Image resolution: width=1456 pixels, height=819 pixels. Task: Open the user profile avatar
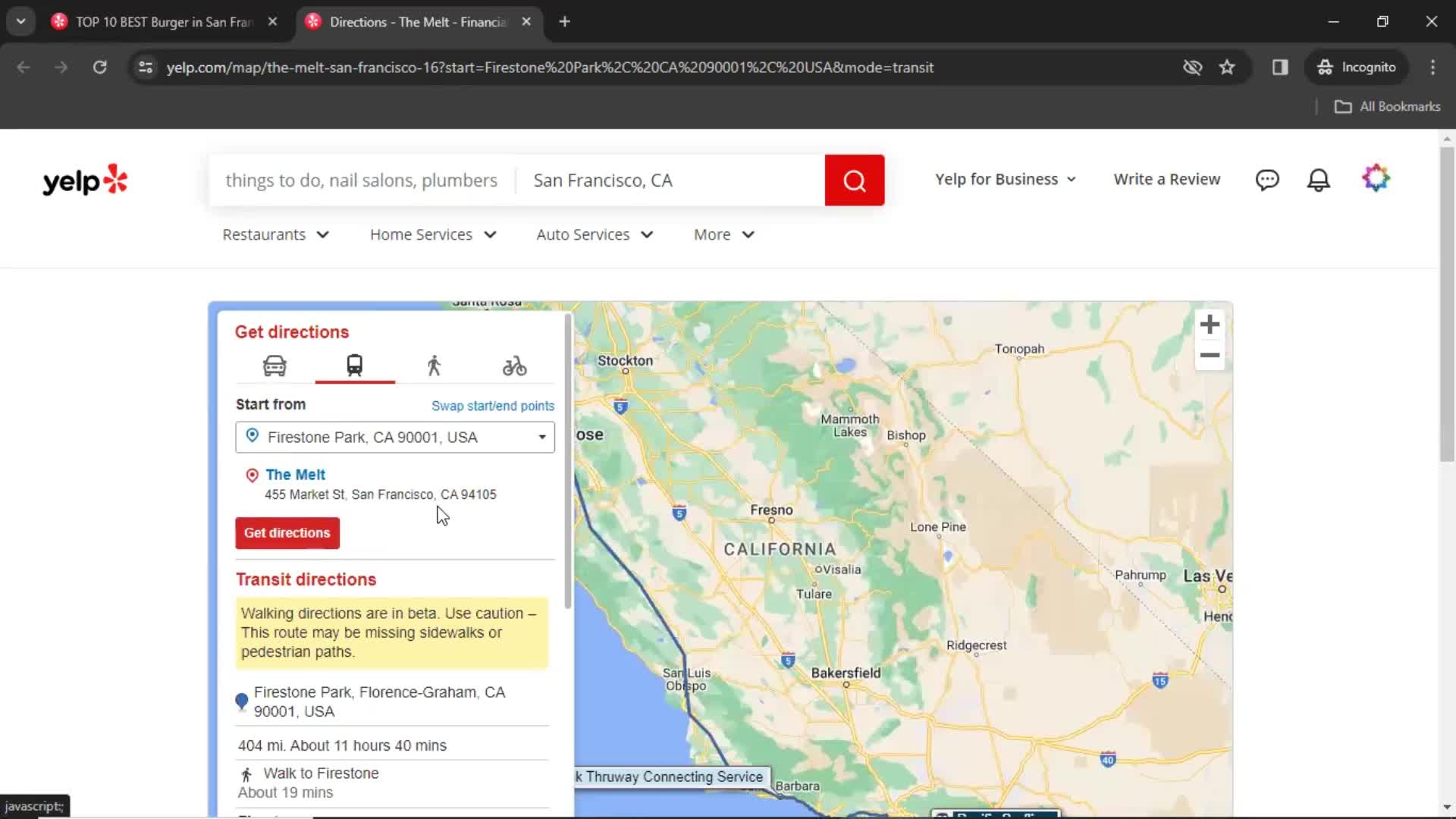[1376, 179]
